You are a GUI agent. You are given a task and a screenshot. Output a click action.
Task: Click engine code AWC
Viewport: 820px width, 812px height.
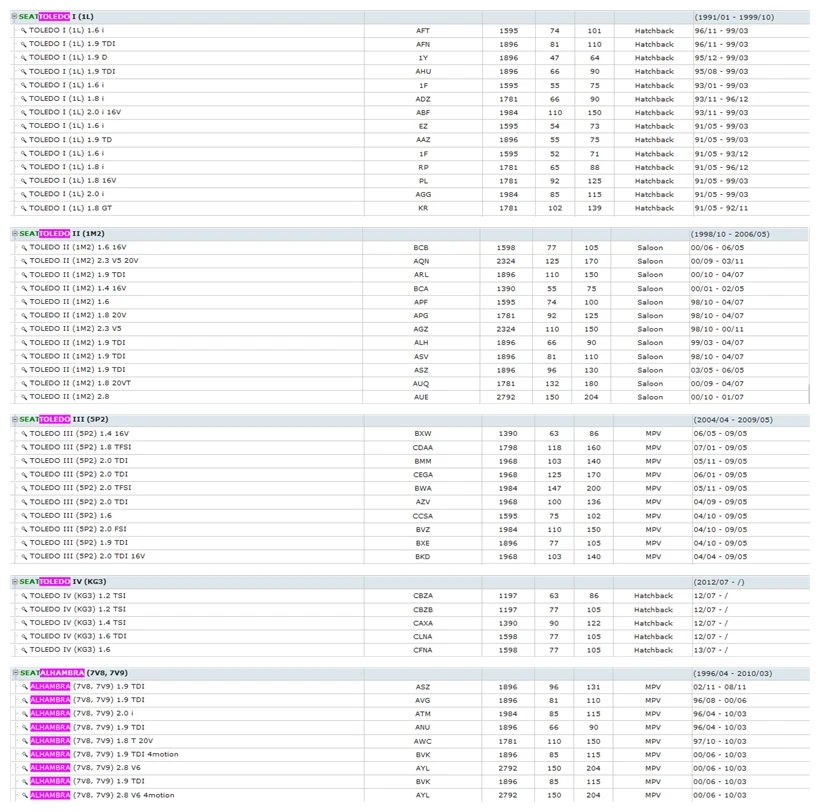coord(423,741)
